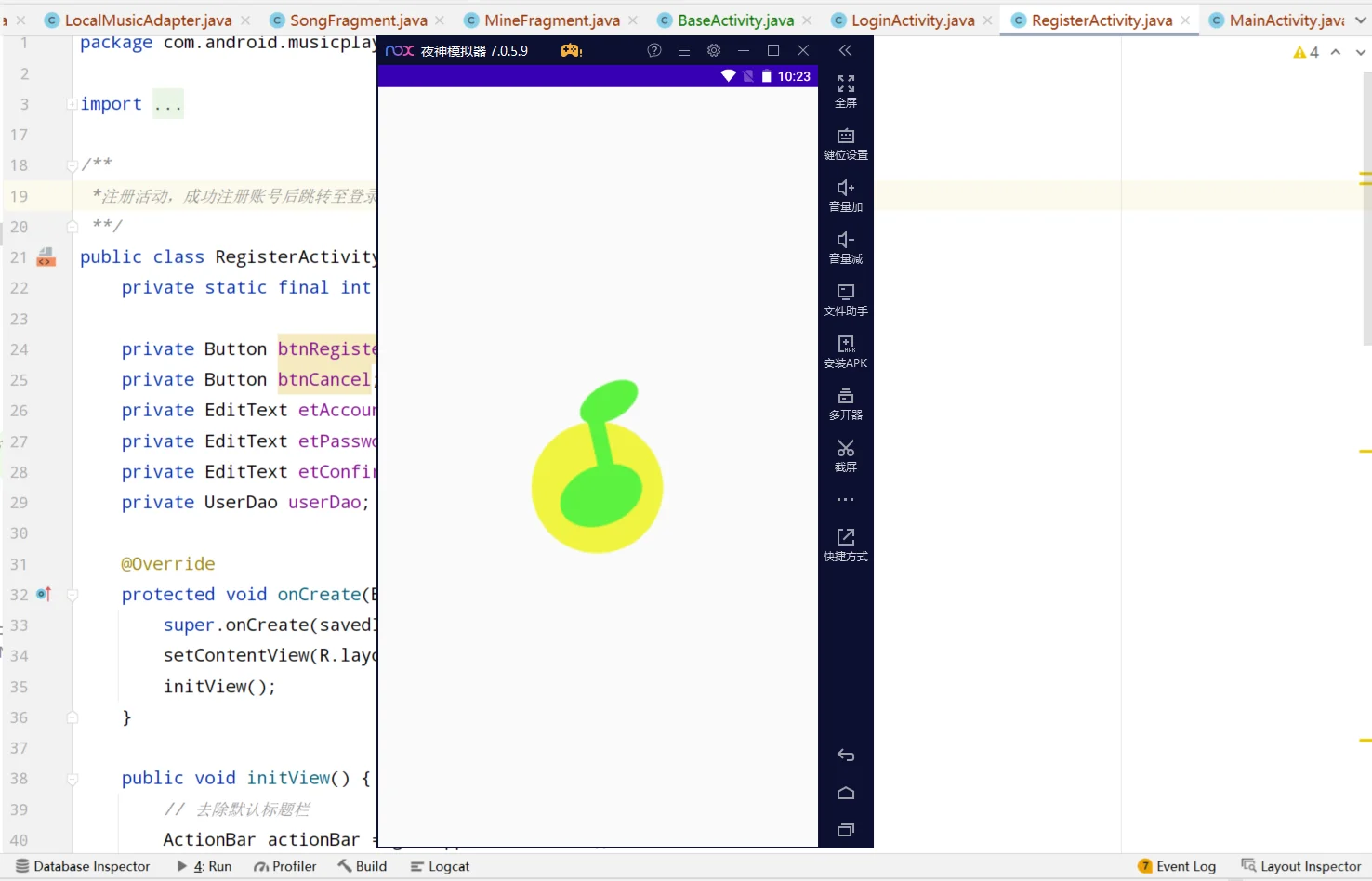Collapse the Javadoc comment at line 18
The width and height of the screenshot is (1372, 881).
click(73, 165)
